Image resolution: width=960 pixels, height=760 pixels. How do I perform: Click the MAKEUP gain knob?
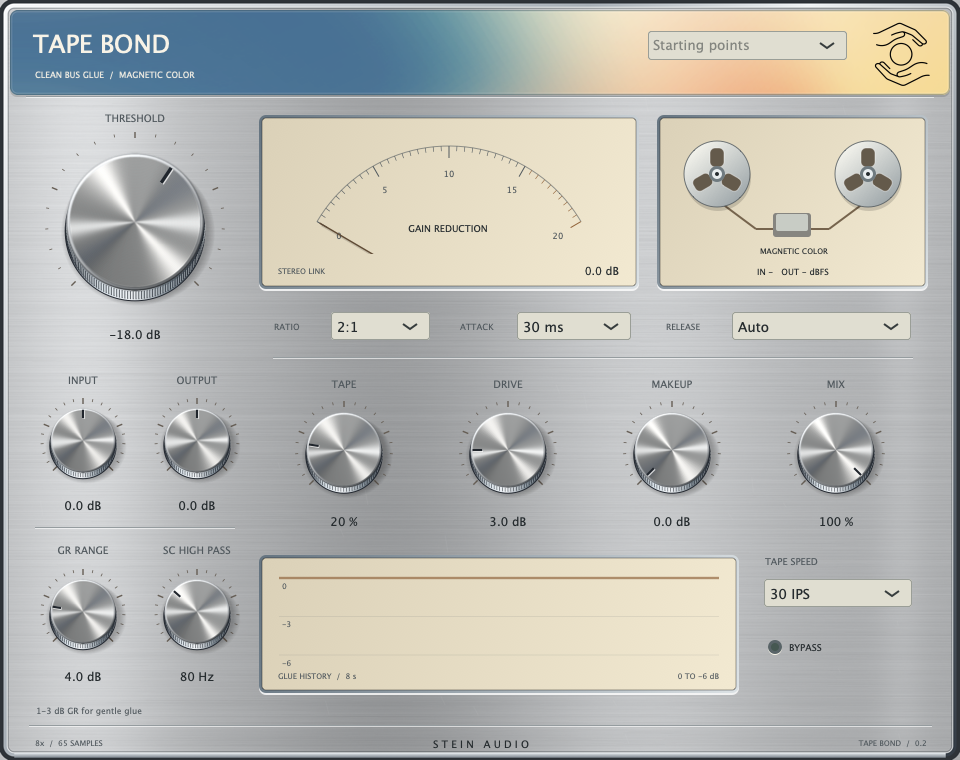672,453
